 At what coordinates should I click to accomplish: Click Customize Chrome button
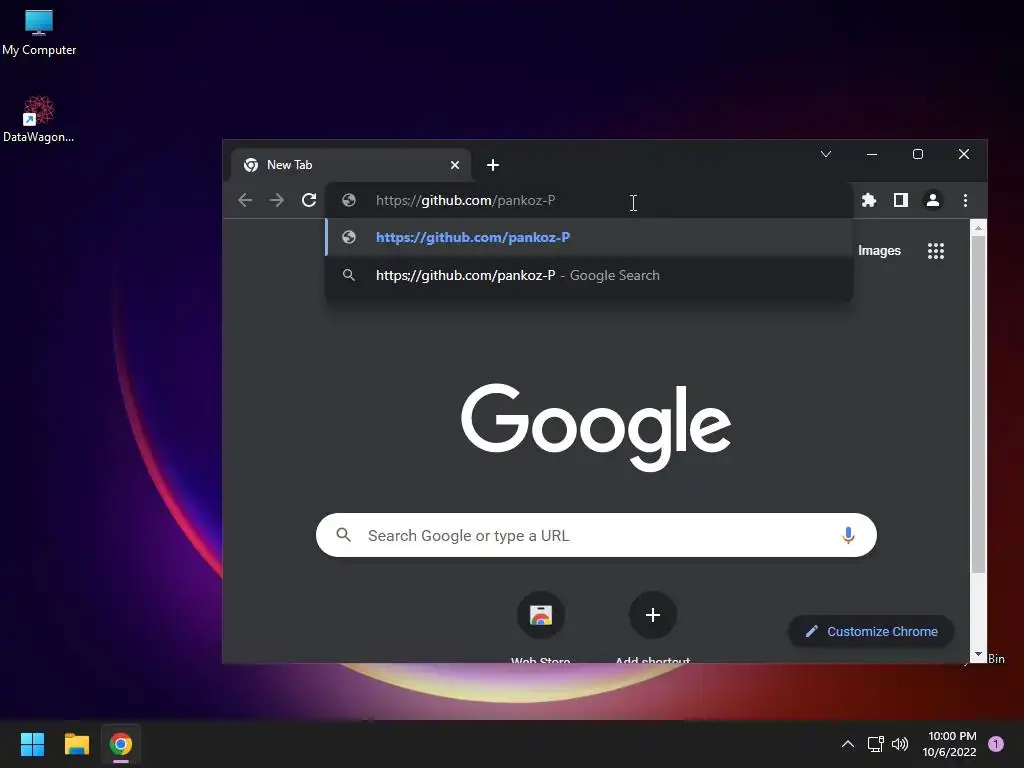871,632
